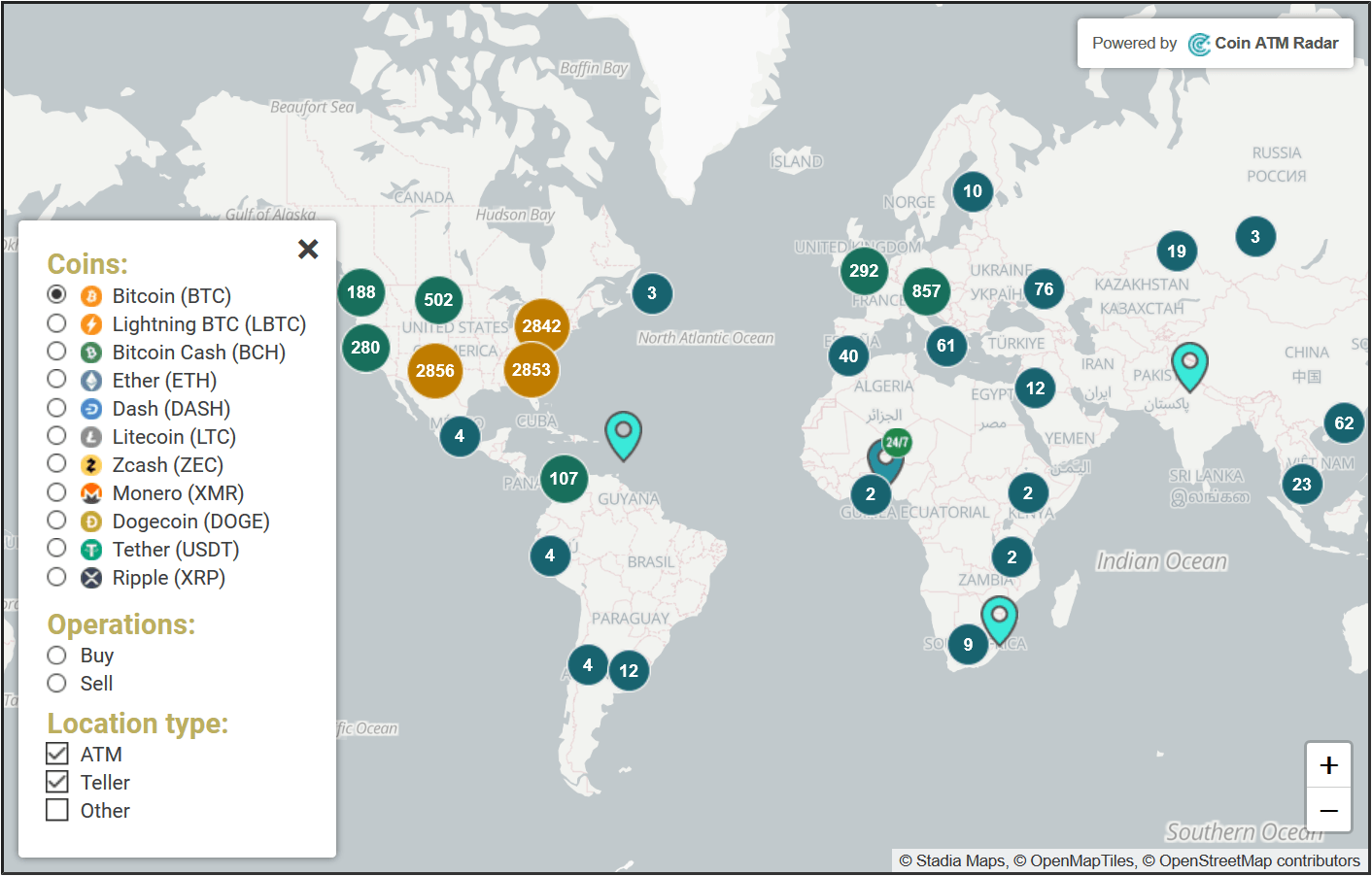Uncheck the ATM location type checkbox
The image size is (1372, 876).
(57, 753)
